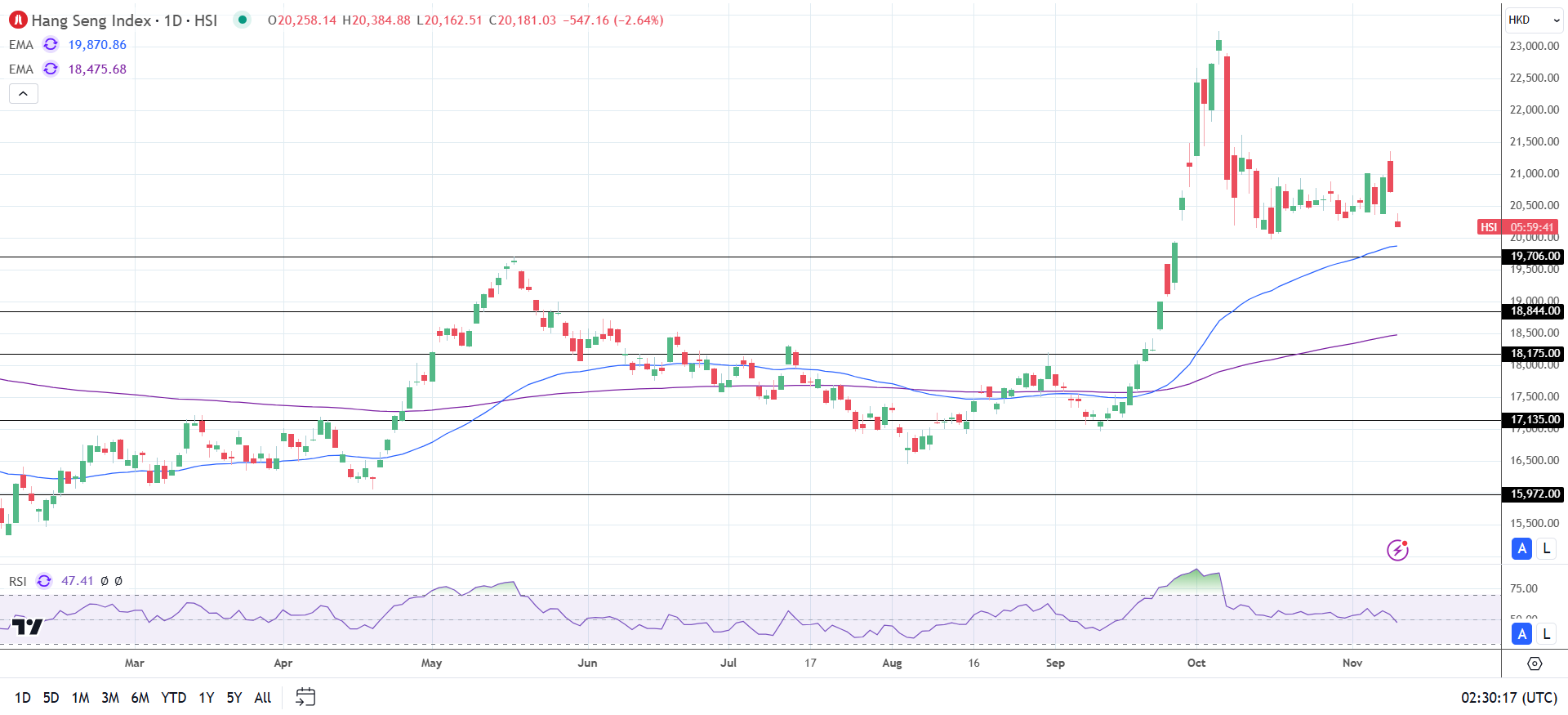
Task: Click the 02:30:17 (UTC) timezone button
Action: click(1509, 698)
